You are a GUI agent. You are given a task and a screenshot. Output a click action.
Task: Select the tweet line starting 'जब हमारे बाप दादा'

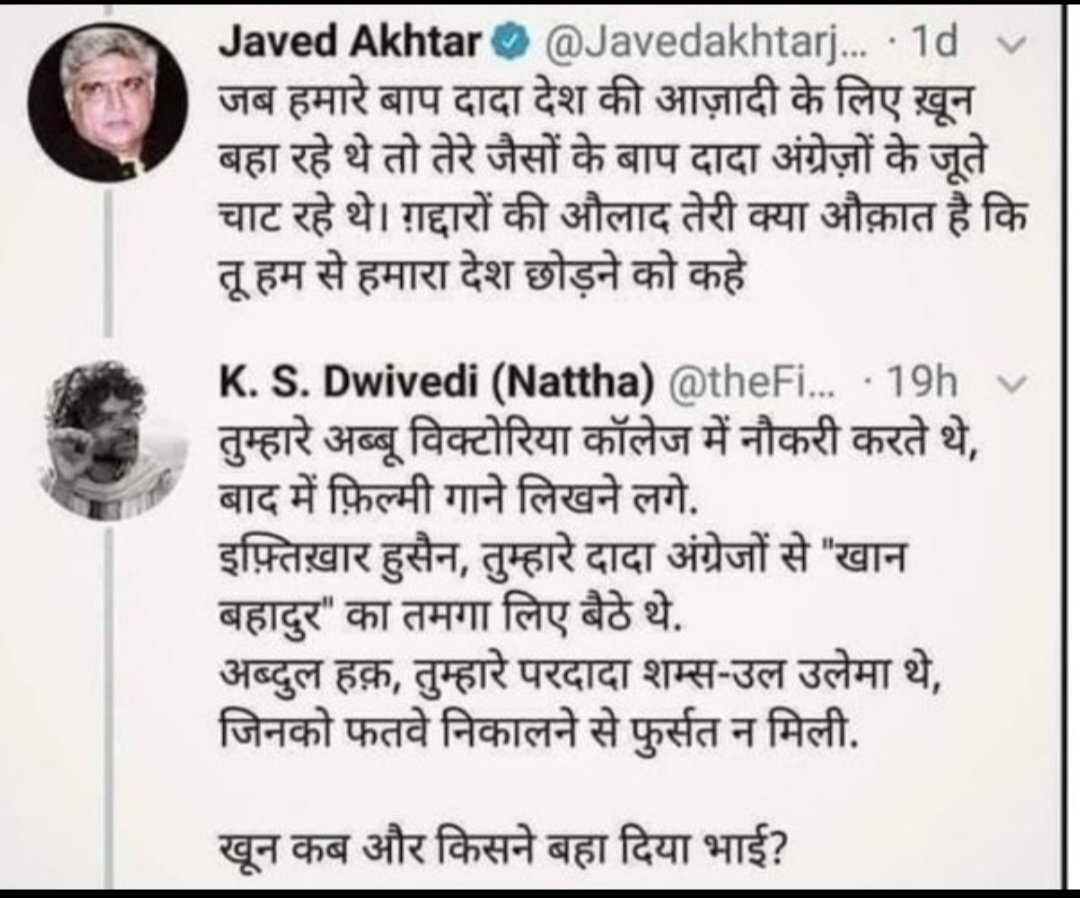[595, 102]
